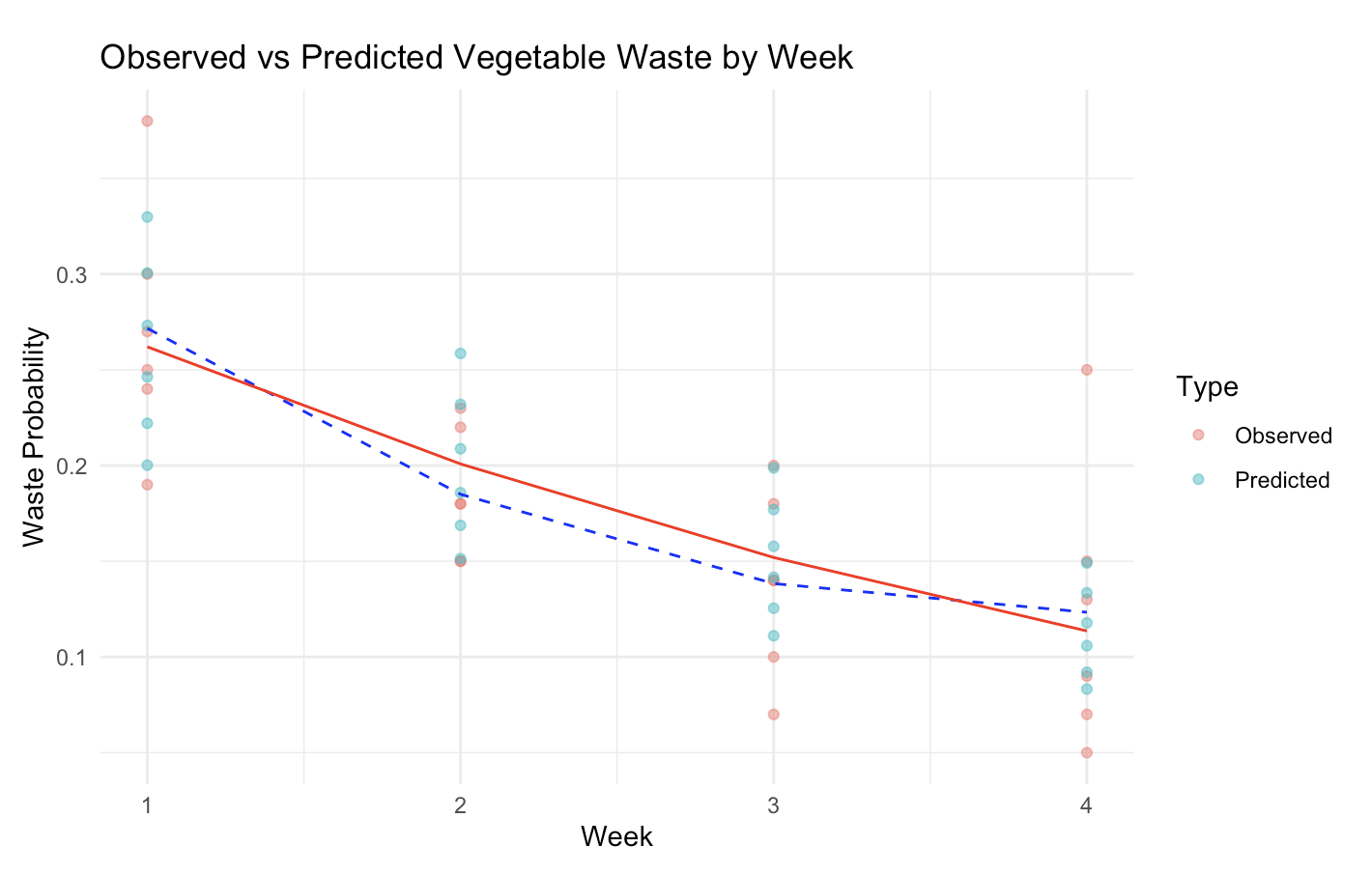The image size is (1372, 875).
Task: Select the "Observed" legend label text
Action: pos(1283,436)
